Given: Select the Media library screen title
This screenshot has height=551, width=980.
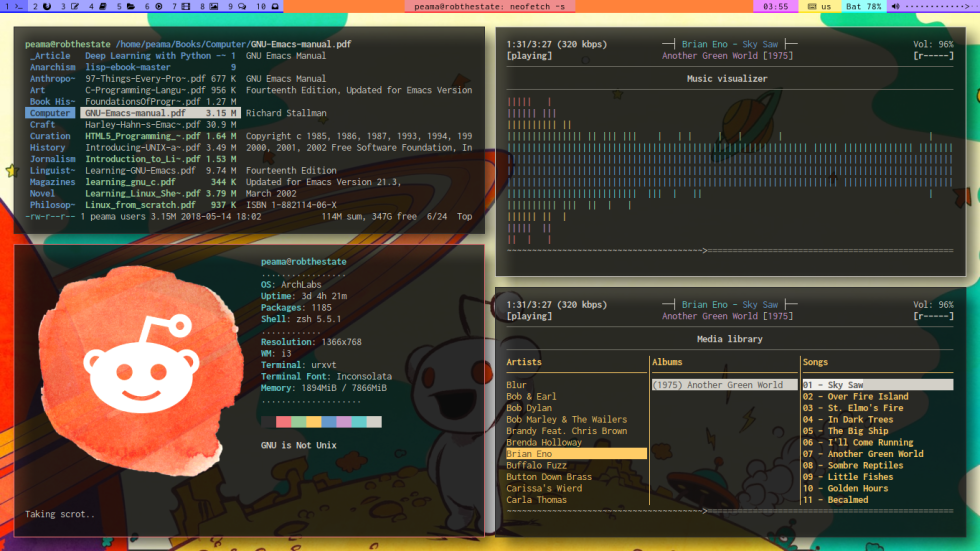Looking at the screenshot, I should tap(729, 339).
